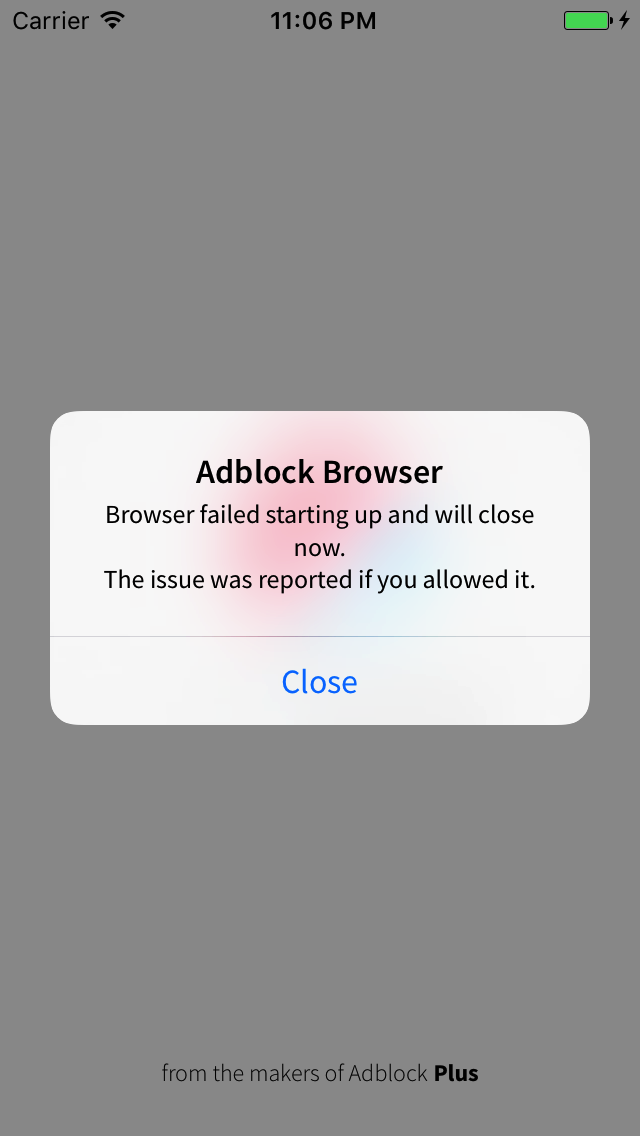Click the separator line above Close
The width and height of the screenshot is (640, 1136).
coord(320,637)
